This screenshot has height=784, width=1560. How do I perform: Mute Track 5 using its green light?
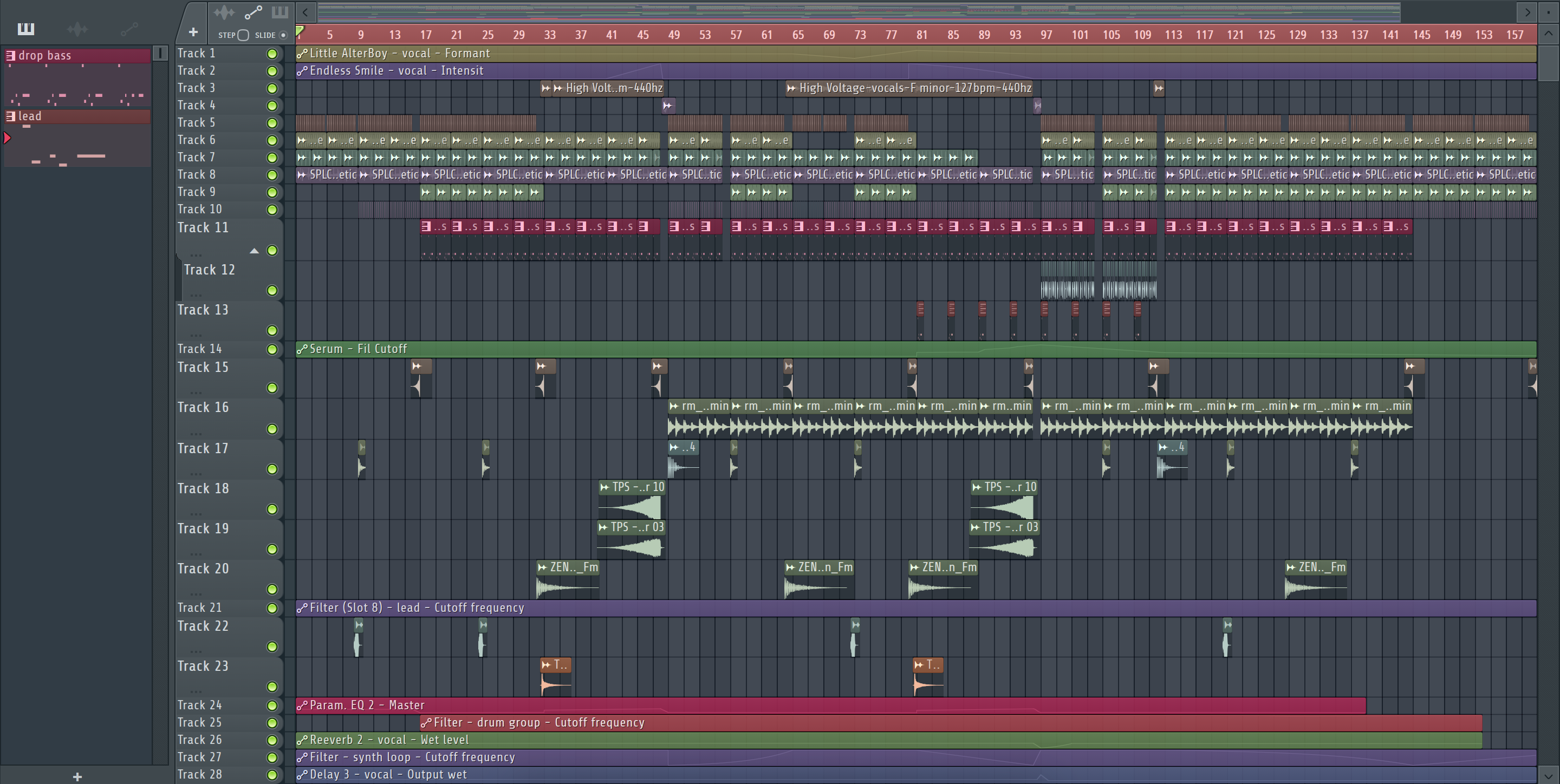coord(272,123)
